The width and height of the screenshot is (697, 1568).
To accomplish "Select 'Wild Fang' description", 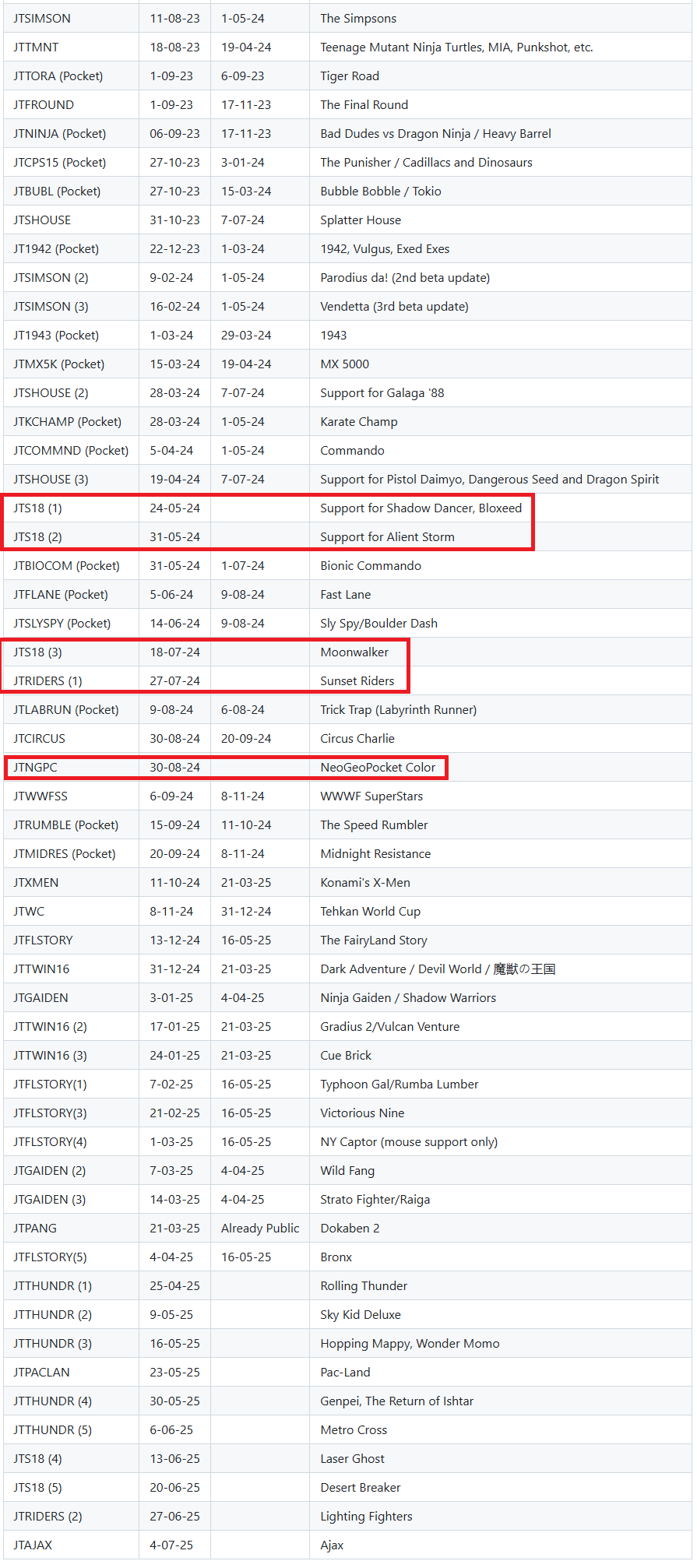I will (347, 1171).
